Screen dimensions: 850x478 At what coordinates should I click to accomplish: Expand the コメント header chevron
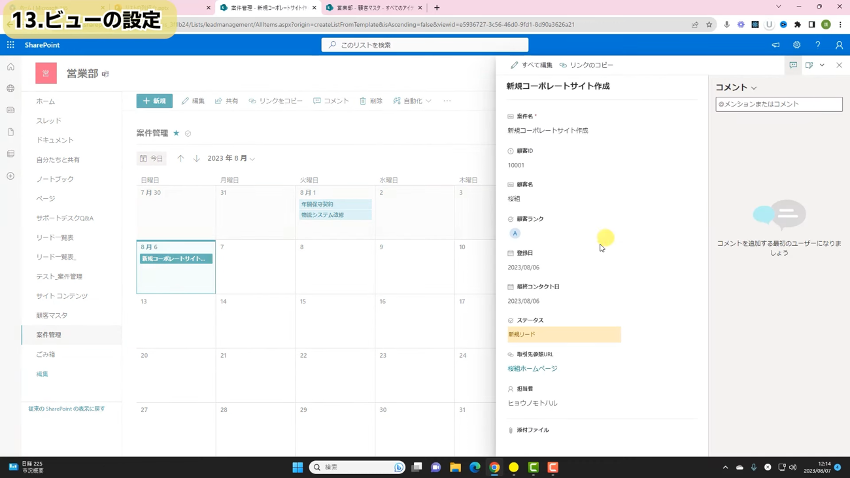(x=754, y=88)
